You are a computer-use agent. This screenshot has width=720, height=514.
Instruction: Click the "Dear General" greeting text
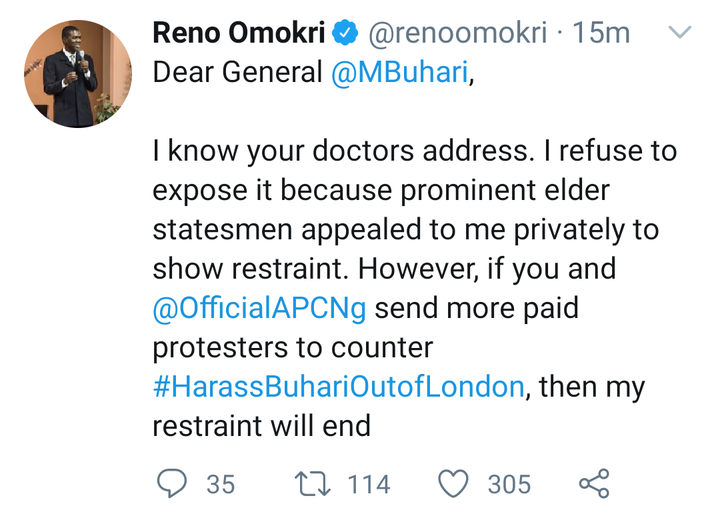pyautogui.click(x=238, y=73)
